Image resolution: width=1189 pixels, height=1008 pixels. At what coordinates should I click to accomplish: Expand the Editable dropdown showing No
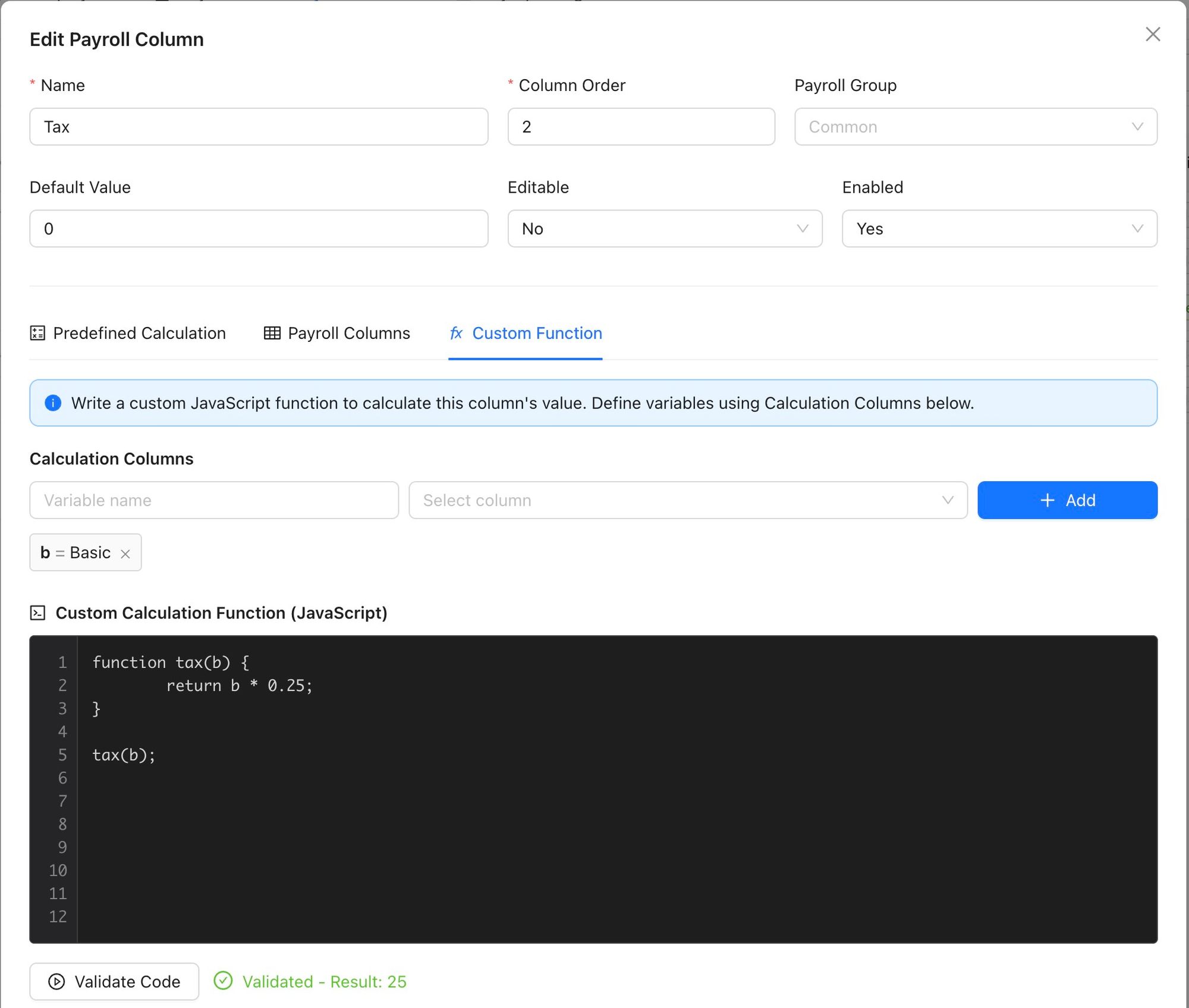pyautogui.click(x=664, y=228)
